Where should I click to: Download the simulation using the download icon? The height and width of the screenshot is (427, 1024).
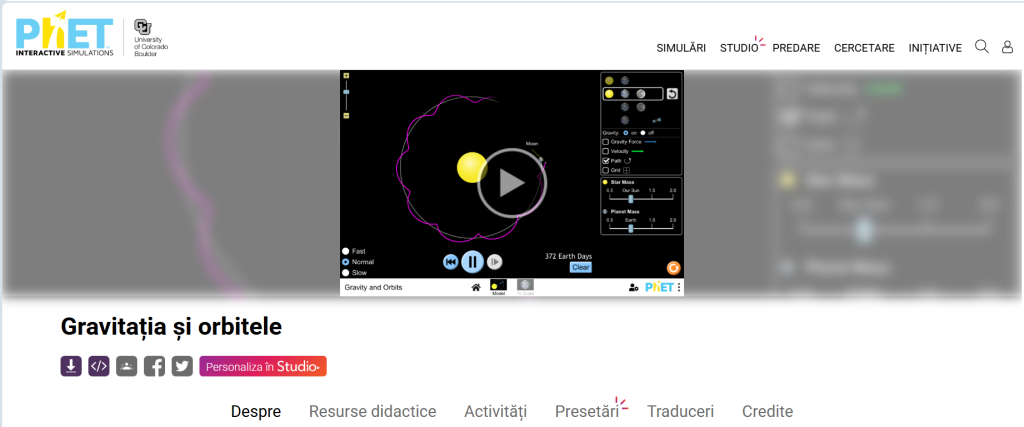[x=71, y=366]
